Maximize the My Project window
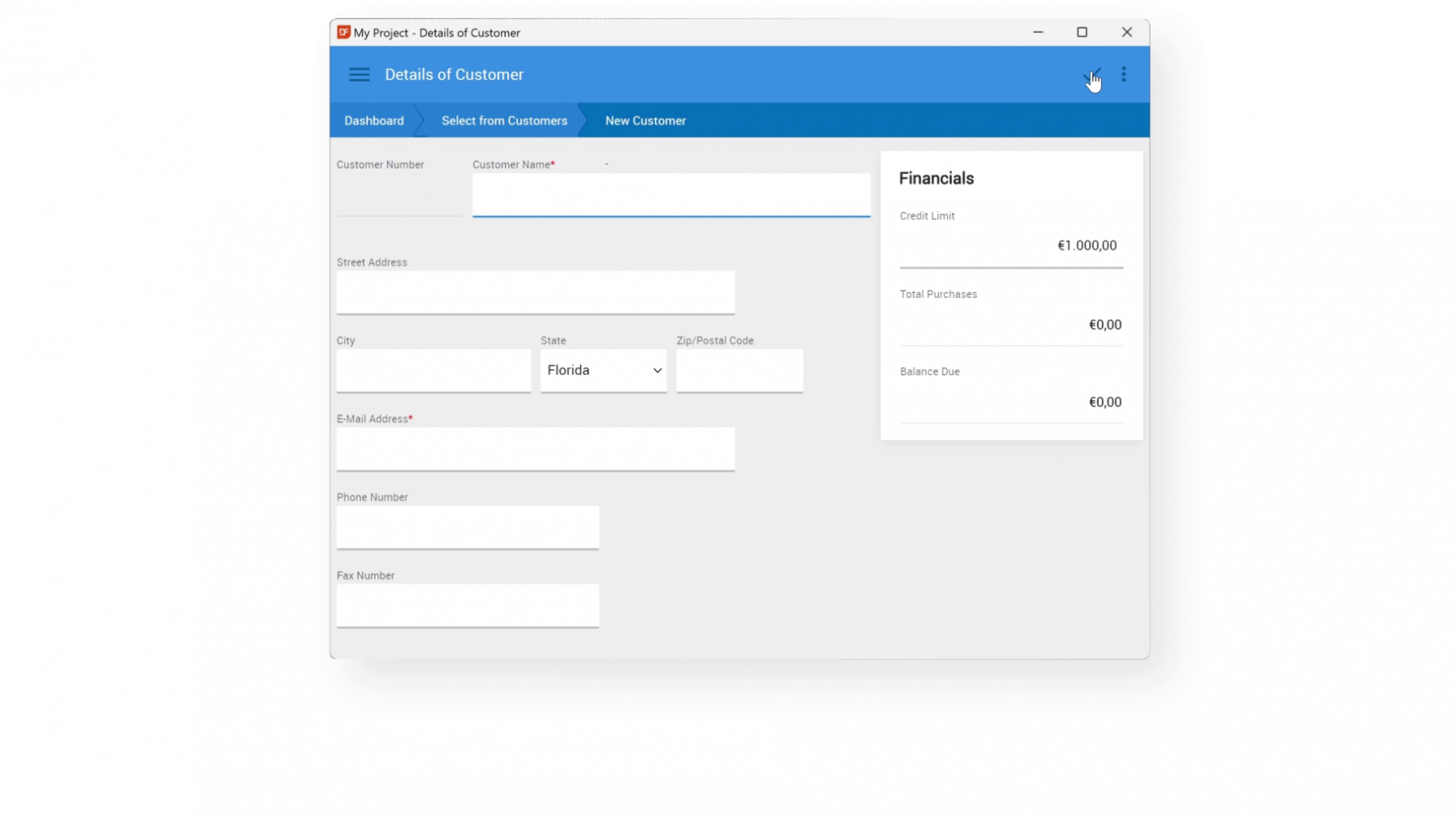Viewport: 1456px width, 819px height. pyautogui.click(x=1081, y=32)
